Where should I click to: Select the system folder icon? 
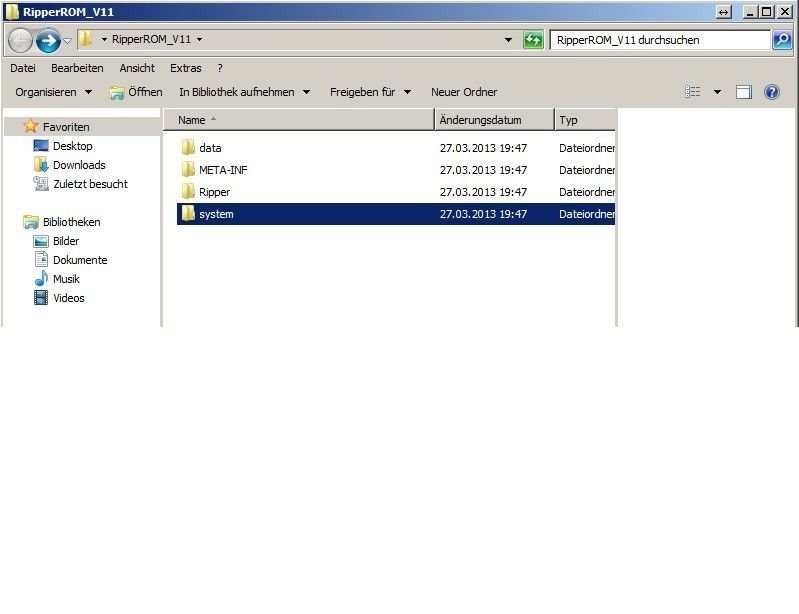coord(188,213)
